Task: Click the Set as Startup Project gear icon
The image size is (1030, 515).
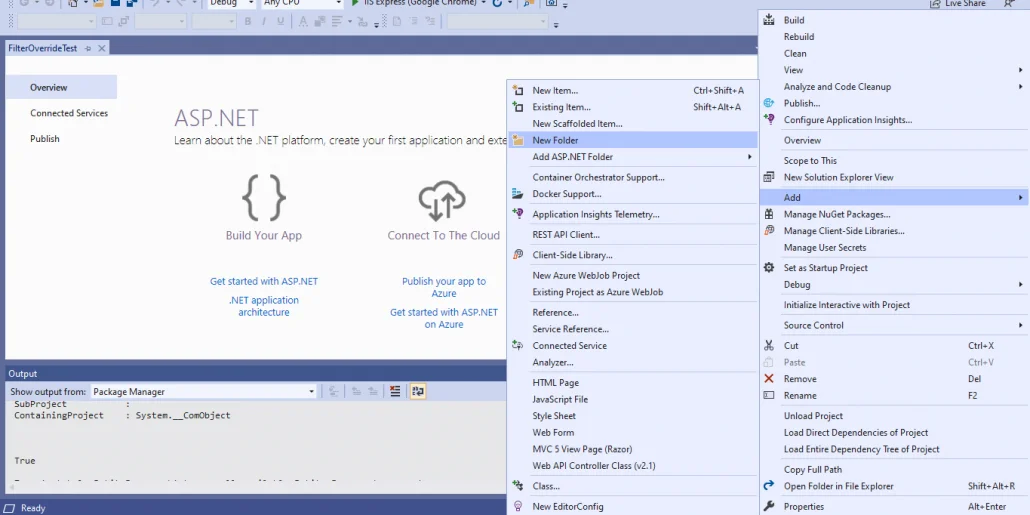Action: point(769,268)
